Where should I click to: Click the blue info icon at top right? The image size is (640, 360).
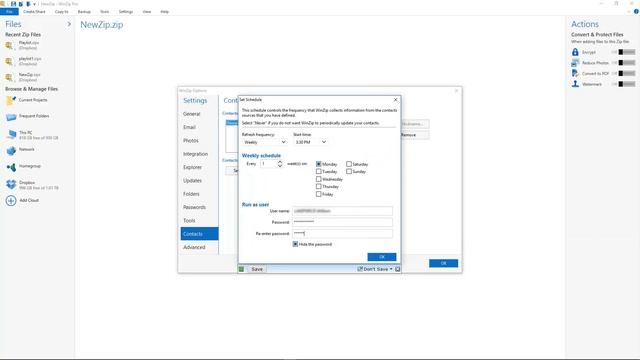[636, 11]
